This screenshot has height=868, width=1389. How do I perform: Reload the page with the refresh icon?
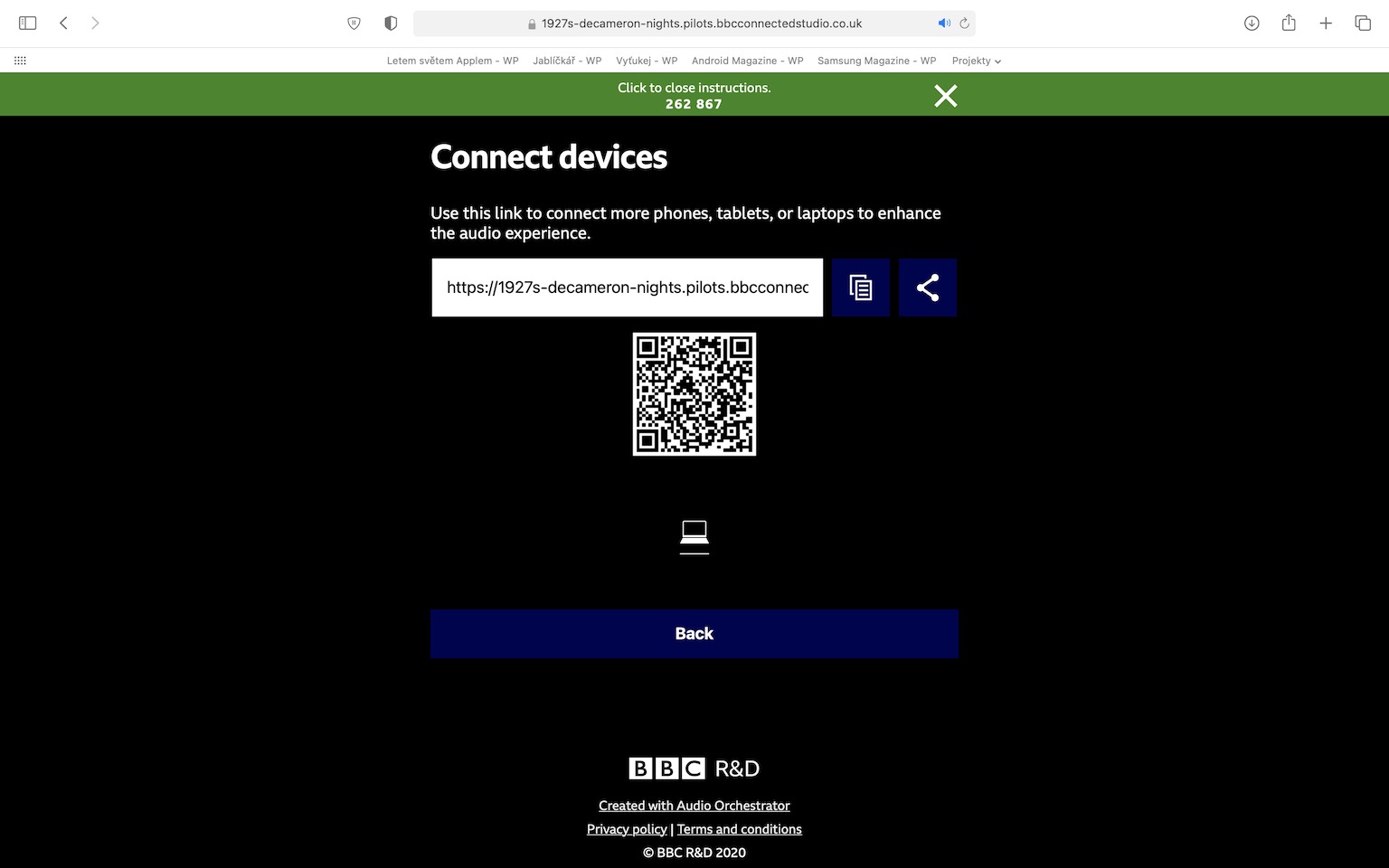click(x=965, y=24)
